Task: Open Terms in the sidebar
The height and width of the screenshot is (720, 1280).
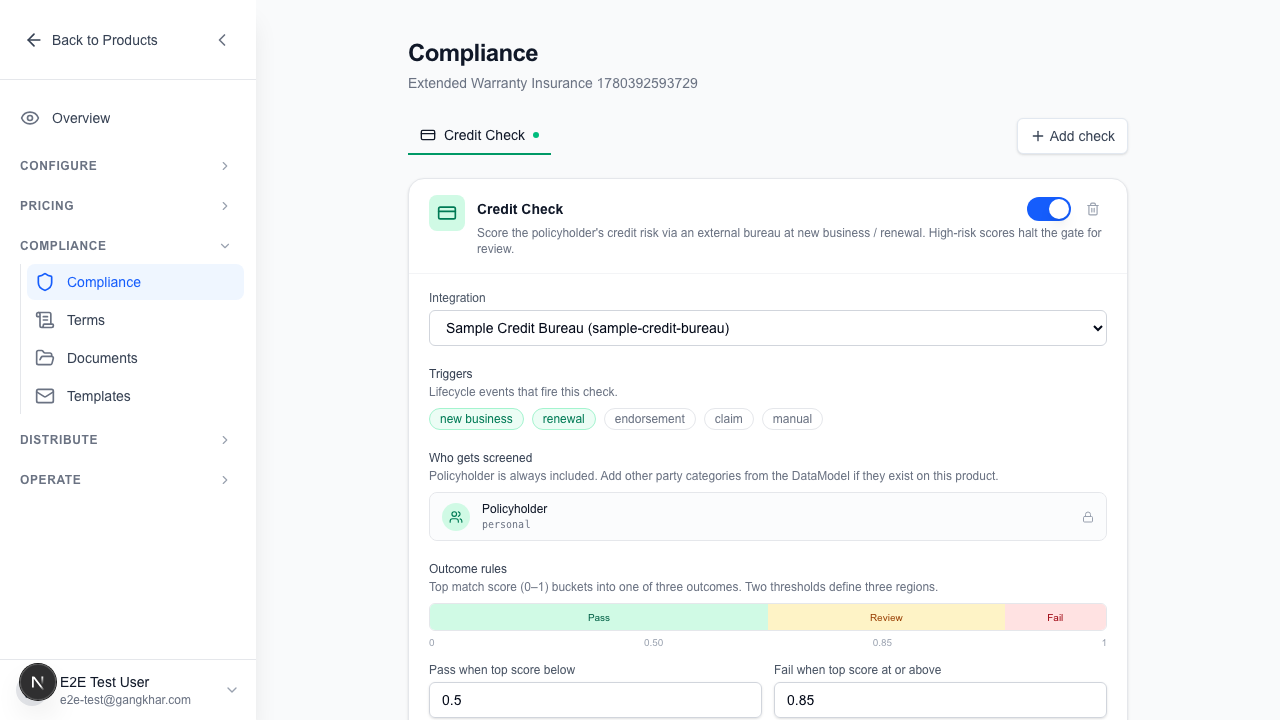Action: point(135,320)
